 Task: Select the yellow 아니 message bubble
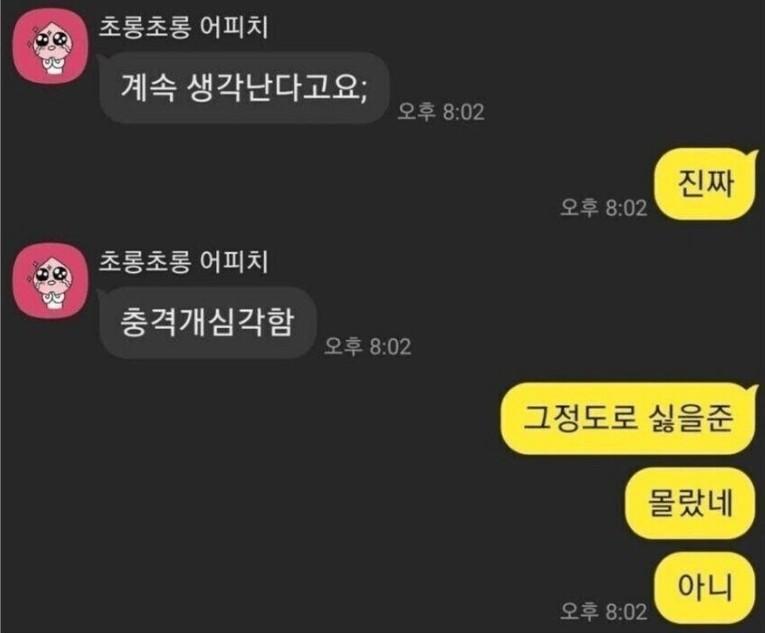(705, 588)
